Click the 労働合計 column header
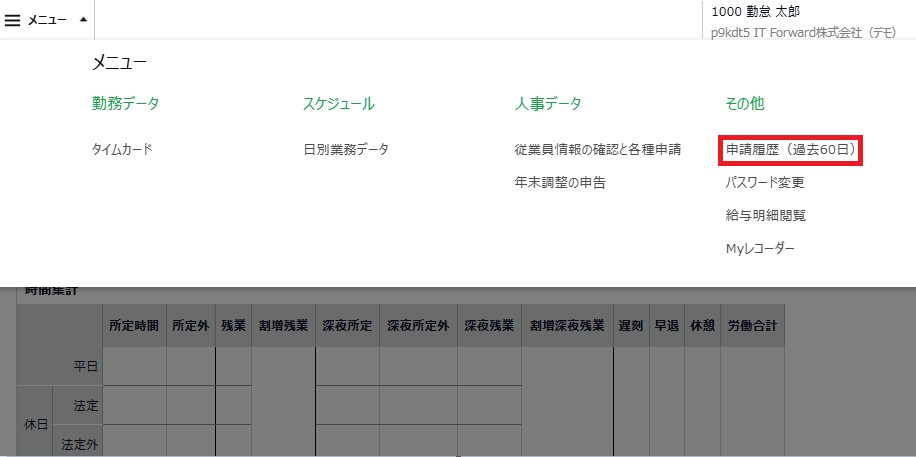 (752, 326)
